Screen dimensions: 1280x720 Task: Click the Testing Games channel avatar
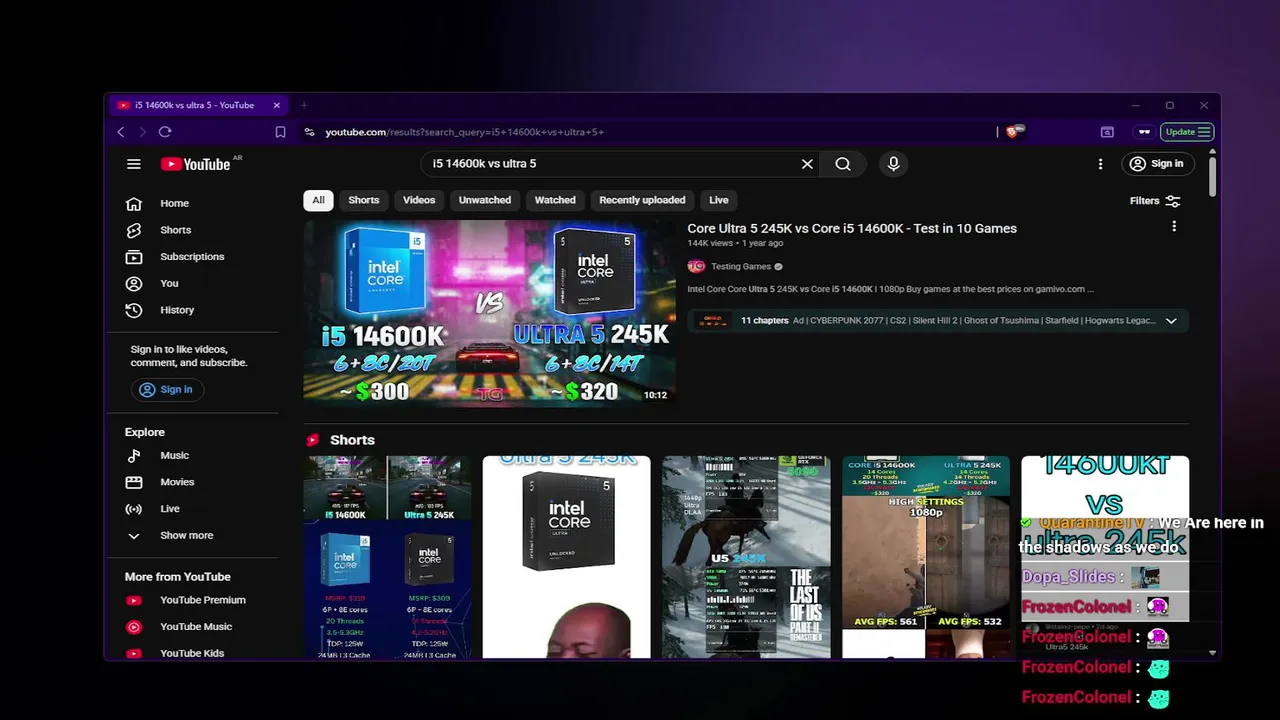tap(696, 266)
